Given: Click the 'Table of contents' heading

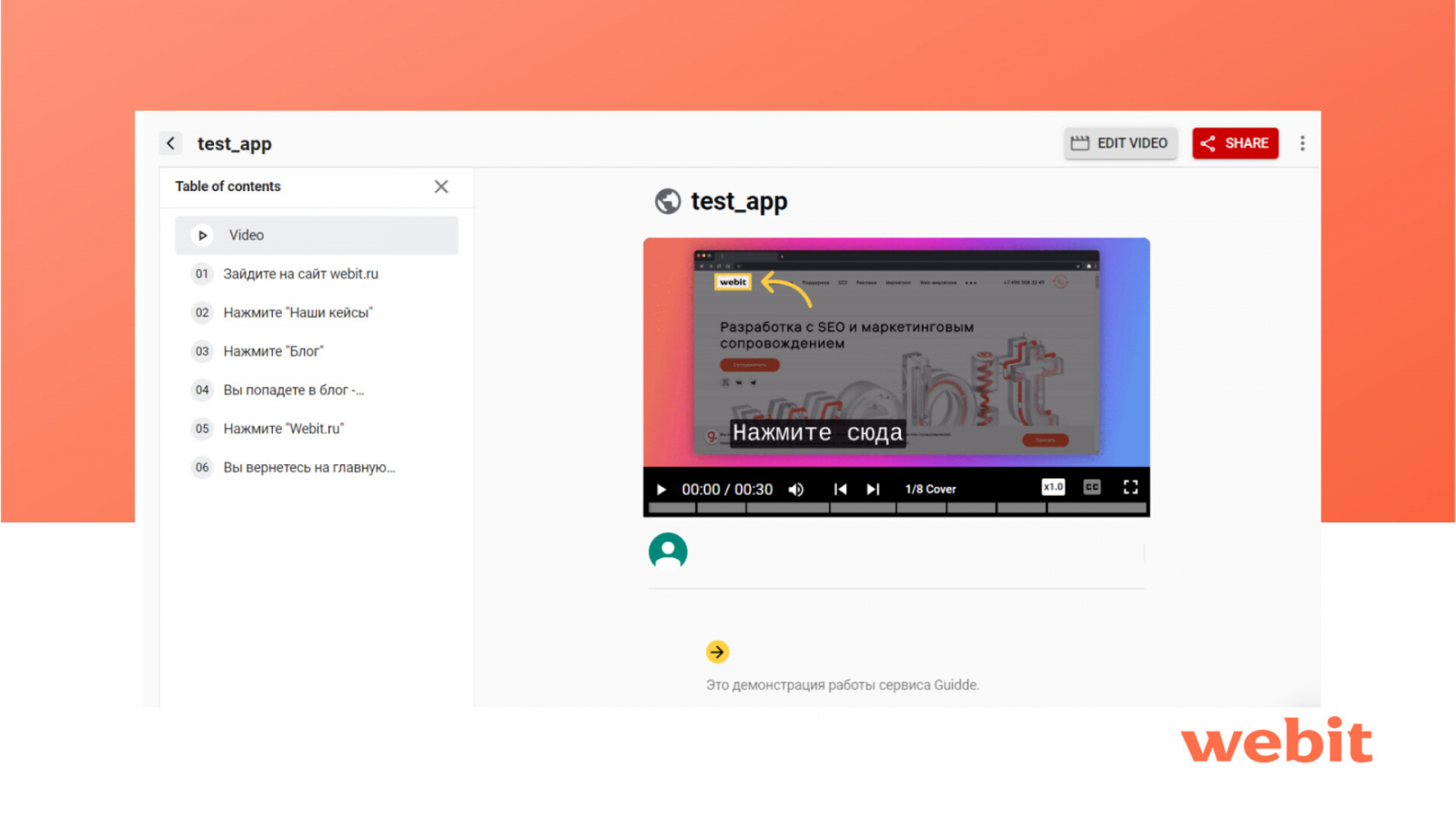Looking at the screenshot, I should tap(227, 187).
